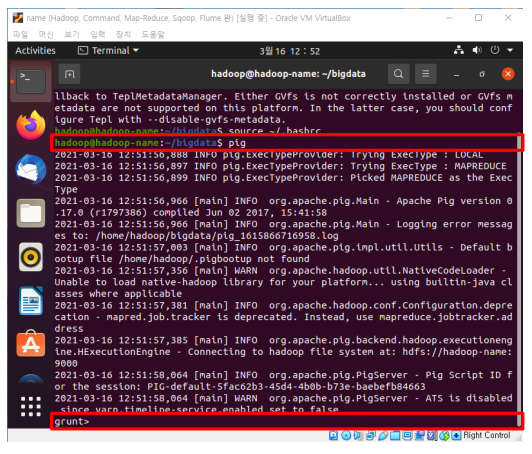
Task: Launch Rhythmbox music player from the dock
Action: point(31,257)
